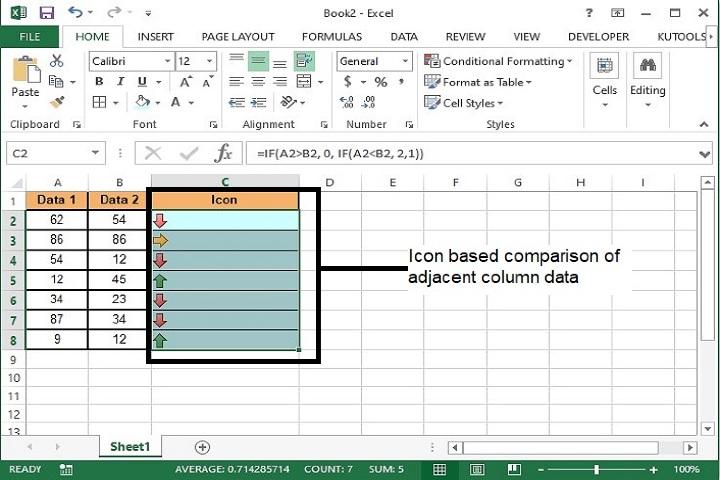Select the Sheet1 worksheet tab
Screen dimensions: 720x480
click(x=130, y=446)
